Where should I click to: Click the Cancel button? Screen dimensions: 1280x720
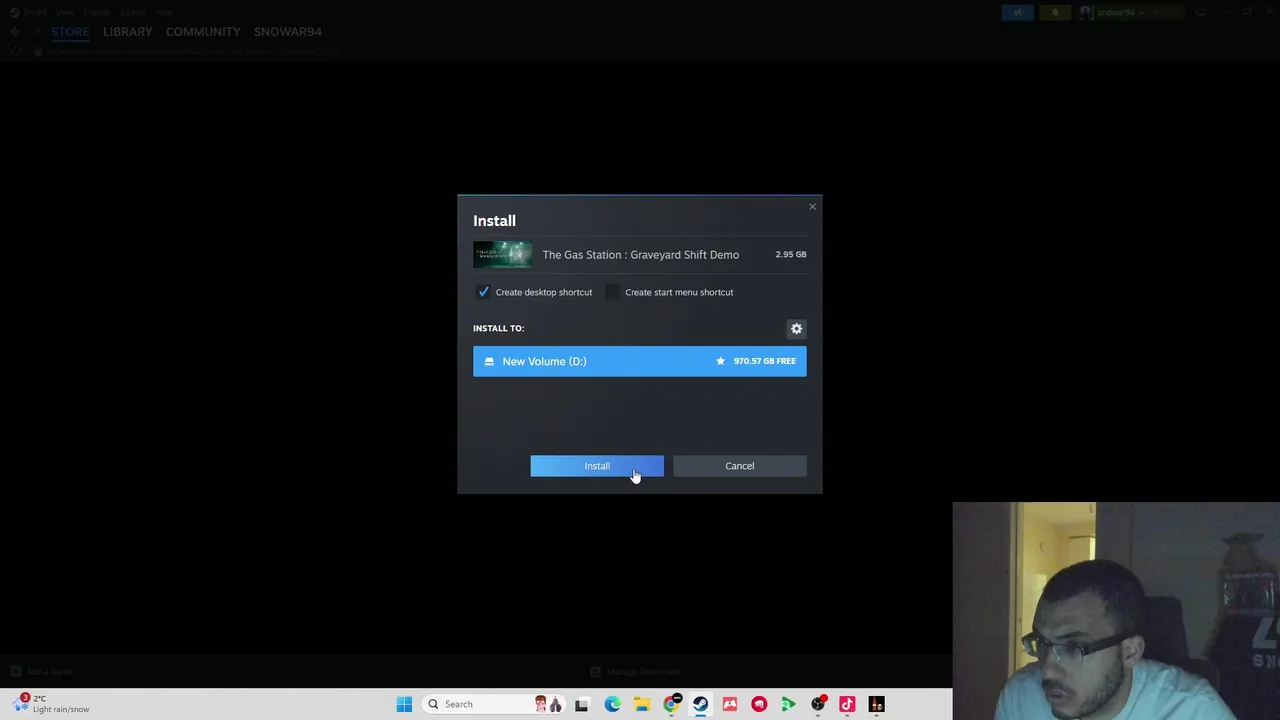(x=740, y=466)
